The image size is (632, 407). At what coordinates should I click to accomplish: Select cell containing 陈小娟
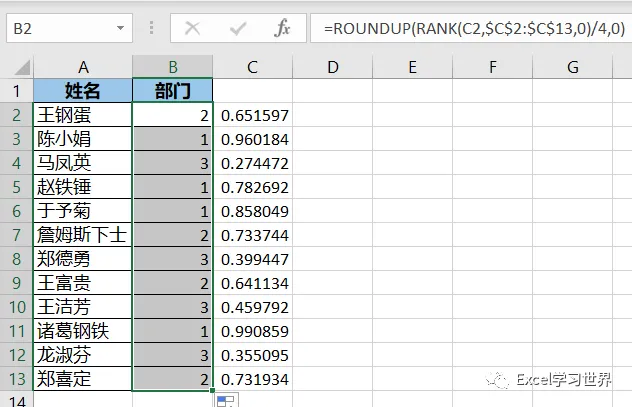[x=83, y=139]
